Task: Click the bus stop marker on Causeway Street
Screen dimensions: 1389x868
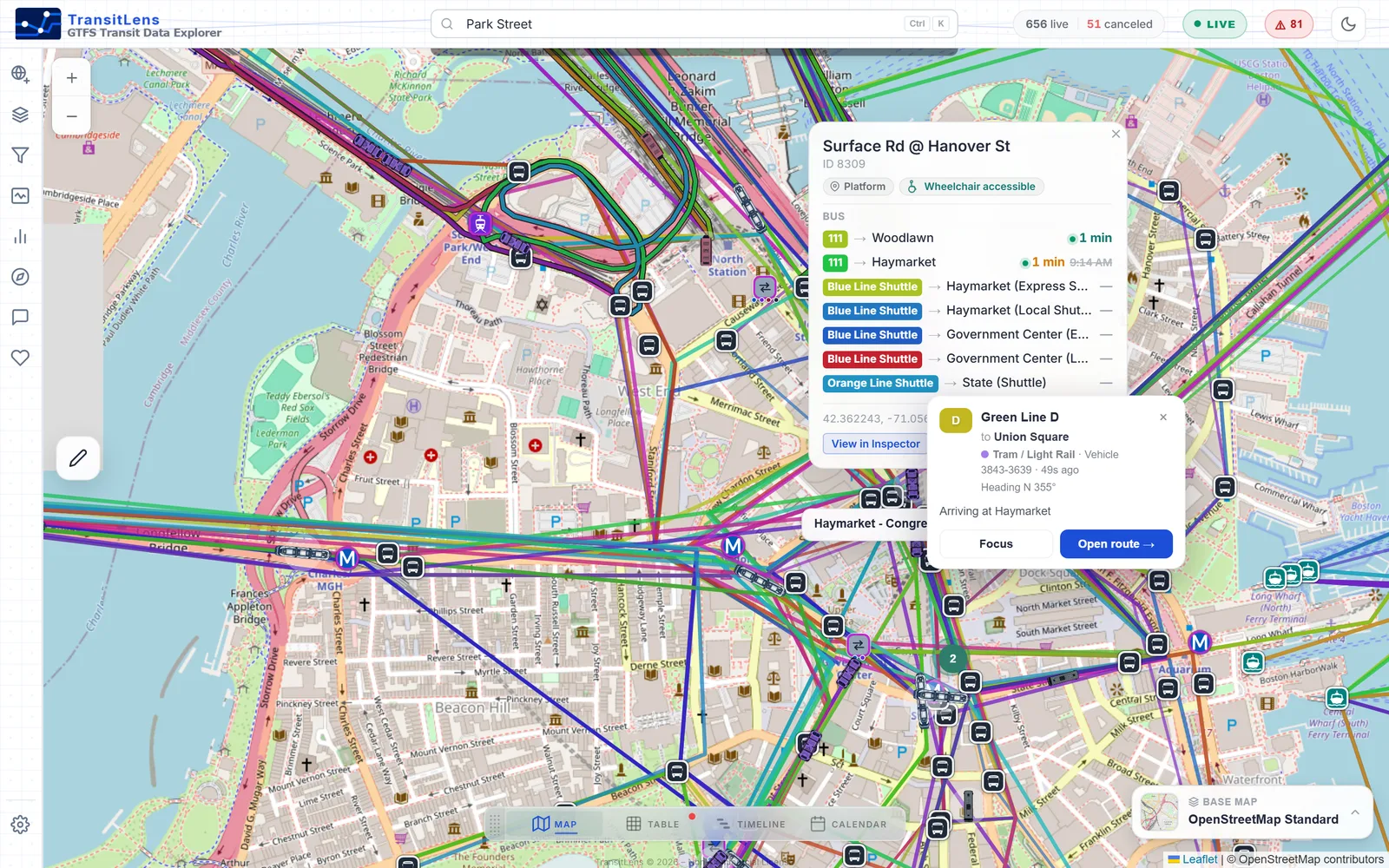Action: click(727, 341)
